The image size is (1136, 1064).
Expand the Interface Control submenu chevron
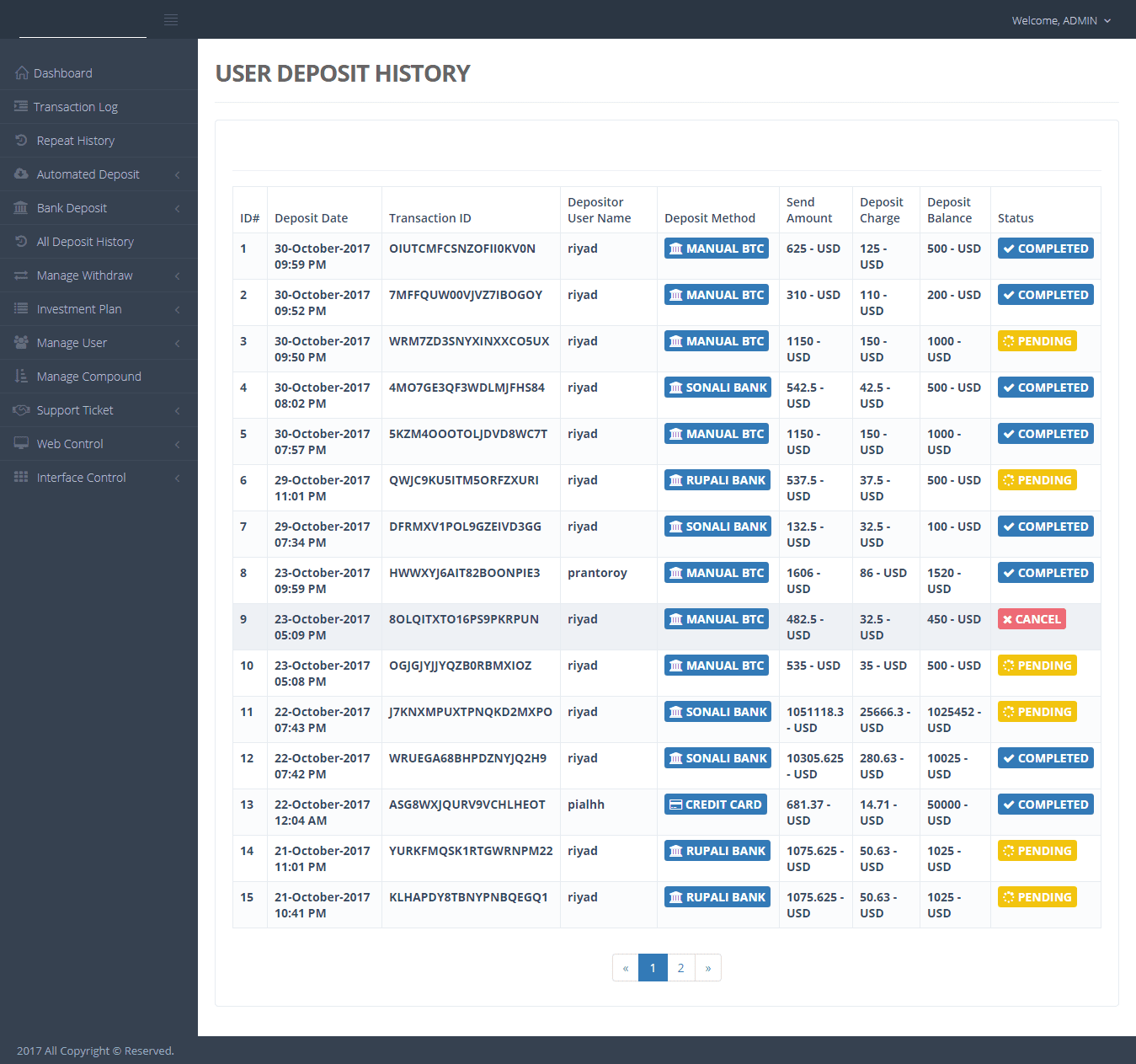[178, 478]
